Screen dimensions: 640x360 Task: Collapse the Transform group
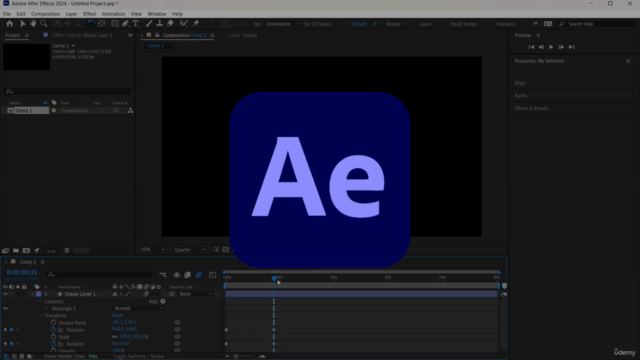pyautogui.click(x=40, y=316)
